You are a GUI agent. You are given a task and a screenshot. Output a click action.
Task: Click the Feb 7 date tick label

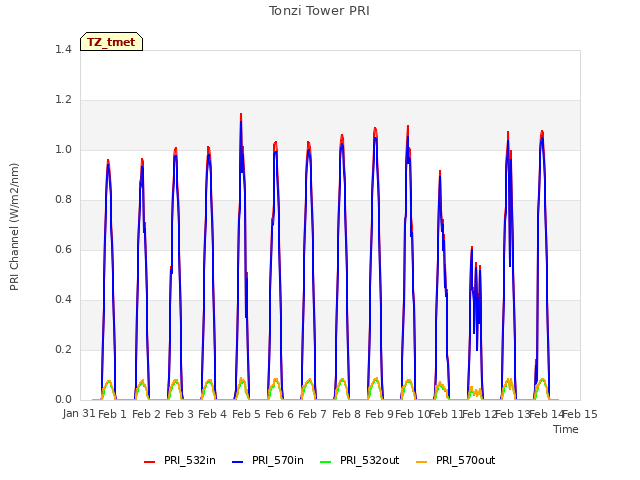click(313, 414)
